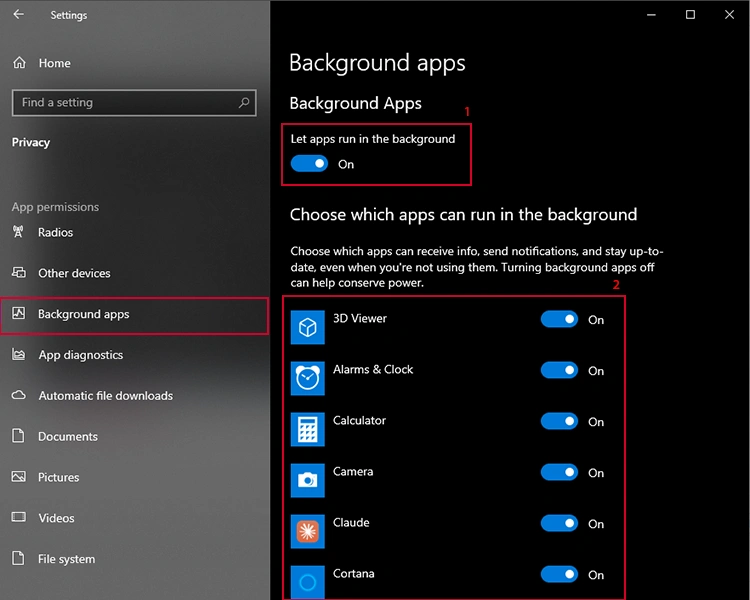The height and width of the screenshot is (600, 750).
Task: Click the Privacy section heading
Action: (x=31, y=142)
